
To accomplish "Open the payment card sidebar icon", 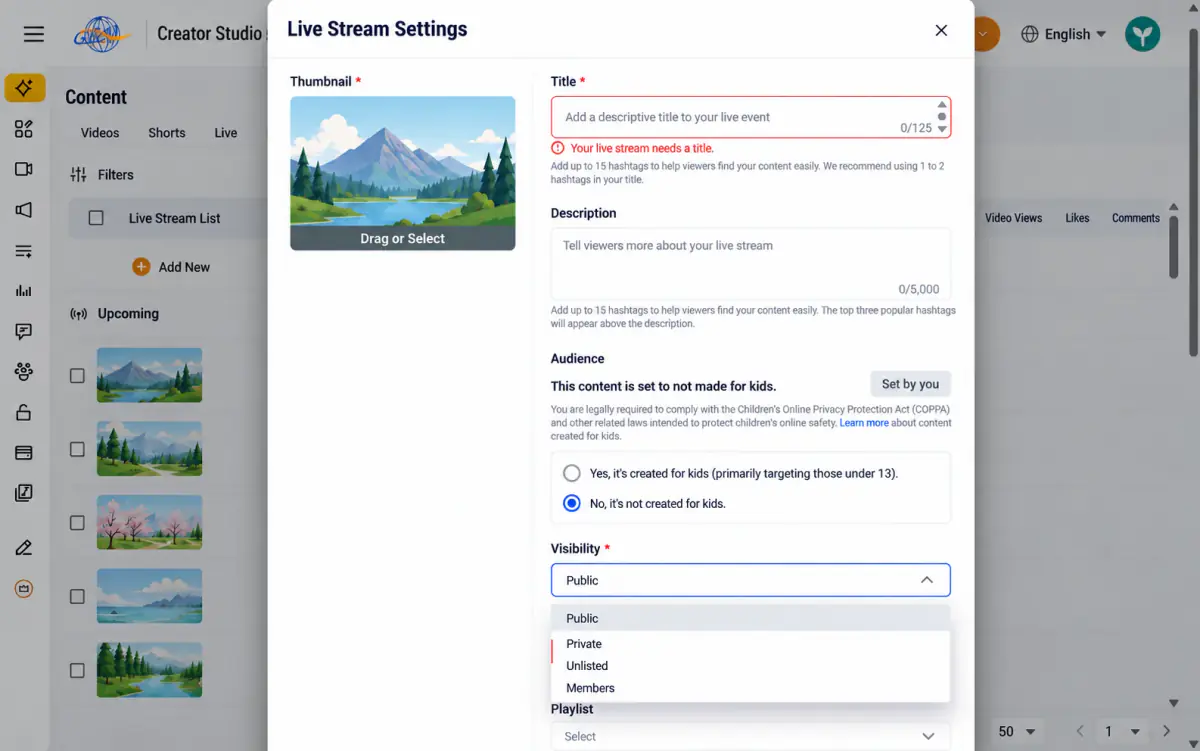I will coord(24,453).
